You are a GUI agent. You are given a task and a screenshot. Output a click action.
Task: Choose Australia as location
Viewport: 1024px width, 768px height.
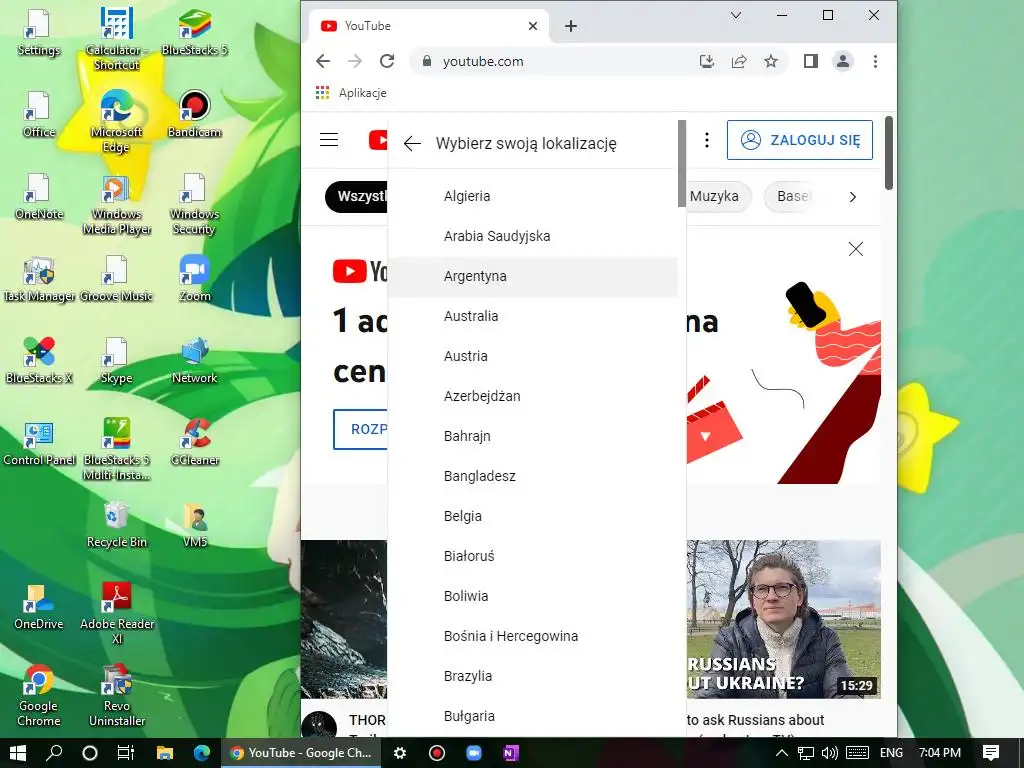533,316
